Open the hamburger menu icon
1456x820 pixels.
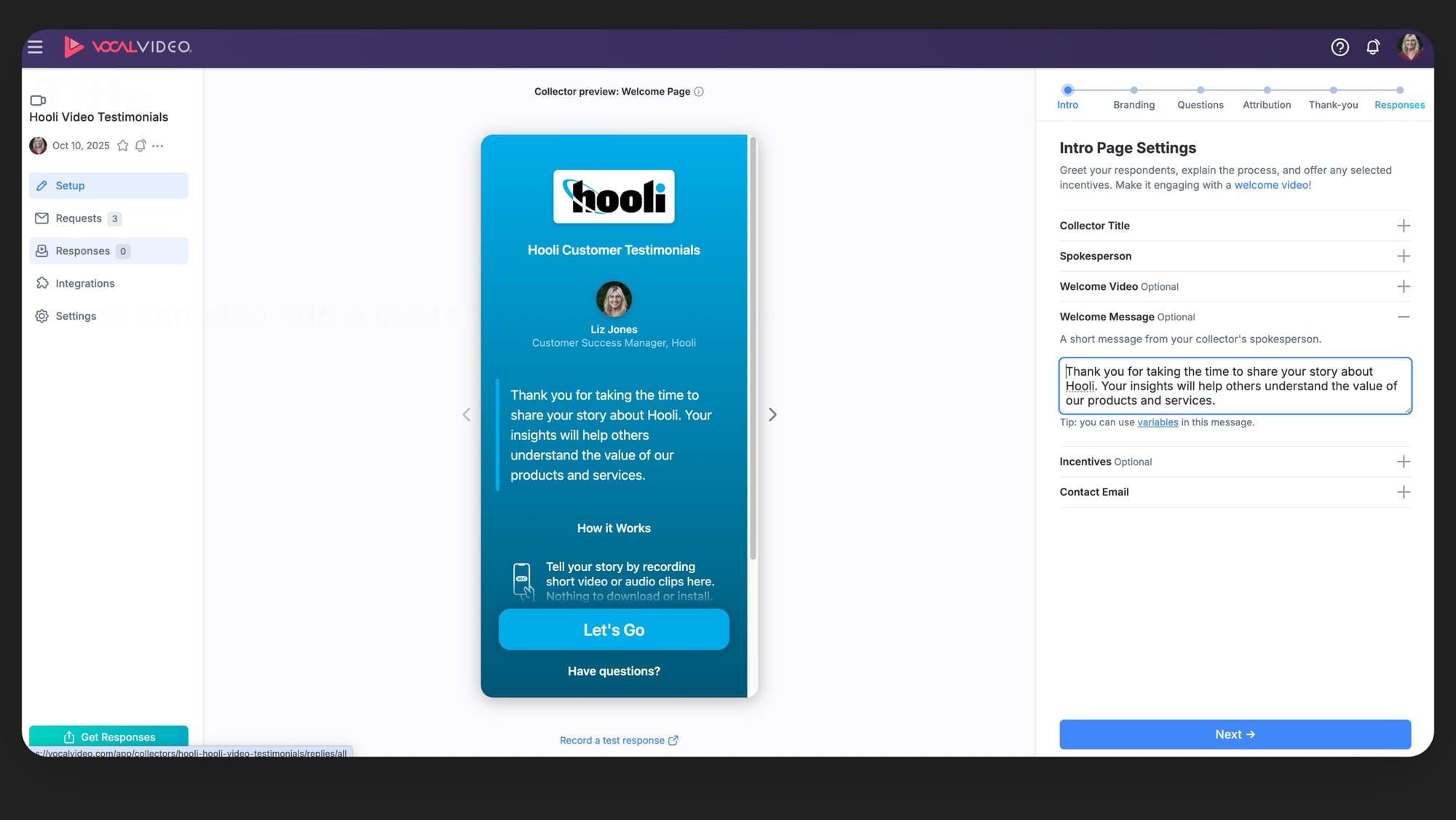(35, 47)
